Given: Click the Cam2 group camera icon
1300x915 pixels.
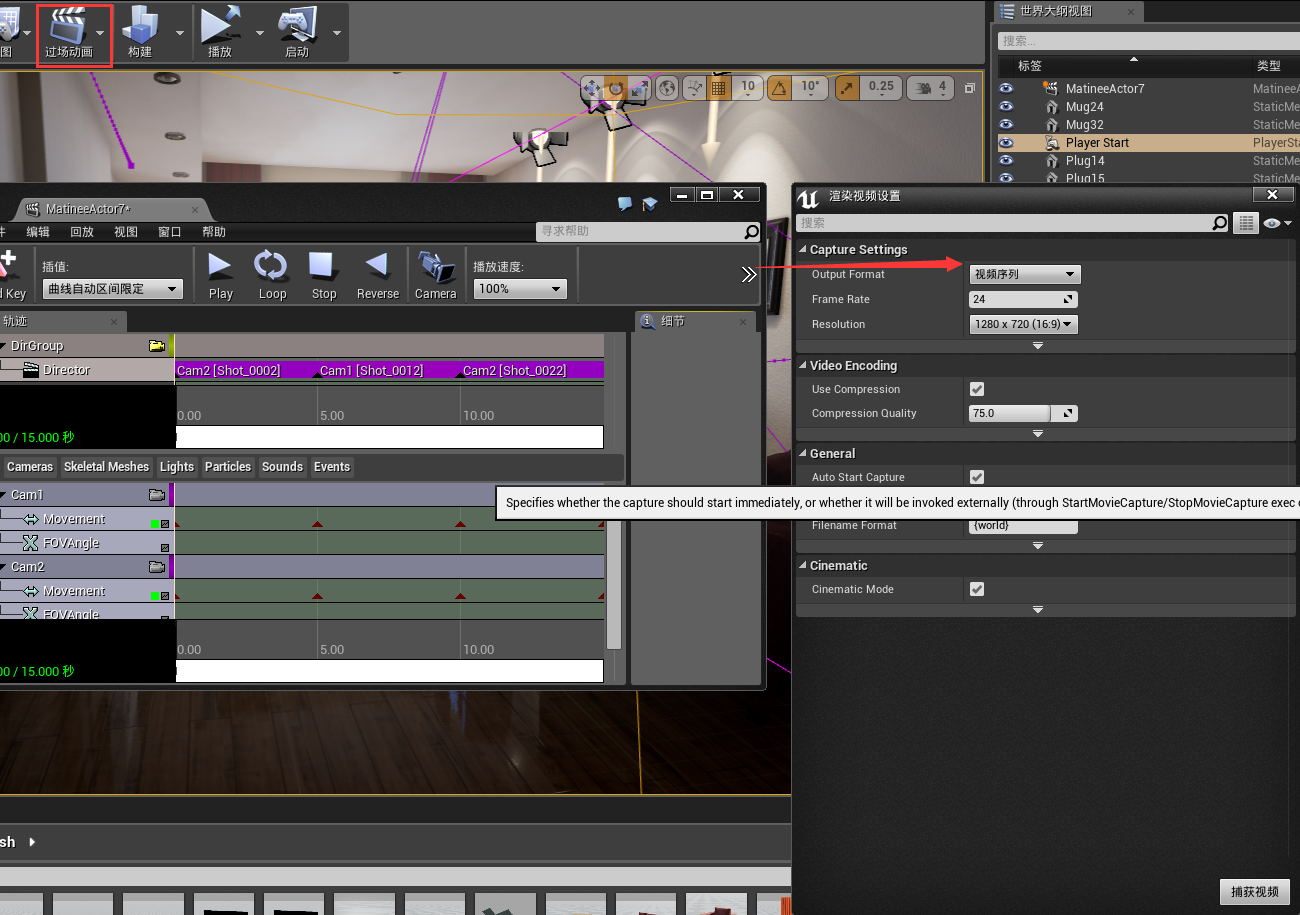Looking at the screenshot, I should tap(157, 567).
